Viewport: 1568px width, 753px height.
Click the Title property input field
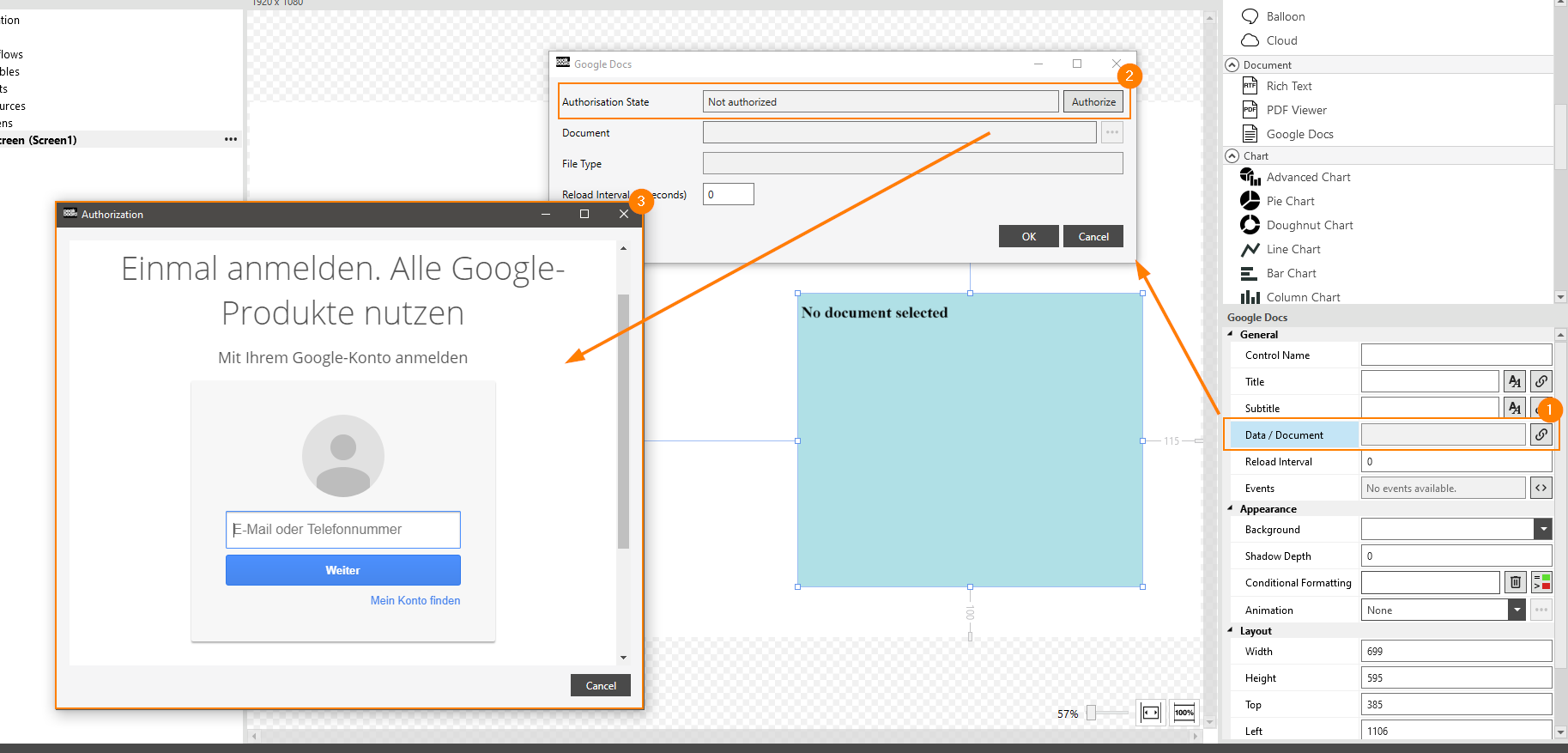click(x=1430, y=381)
